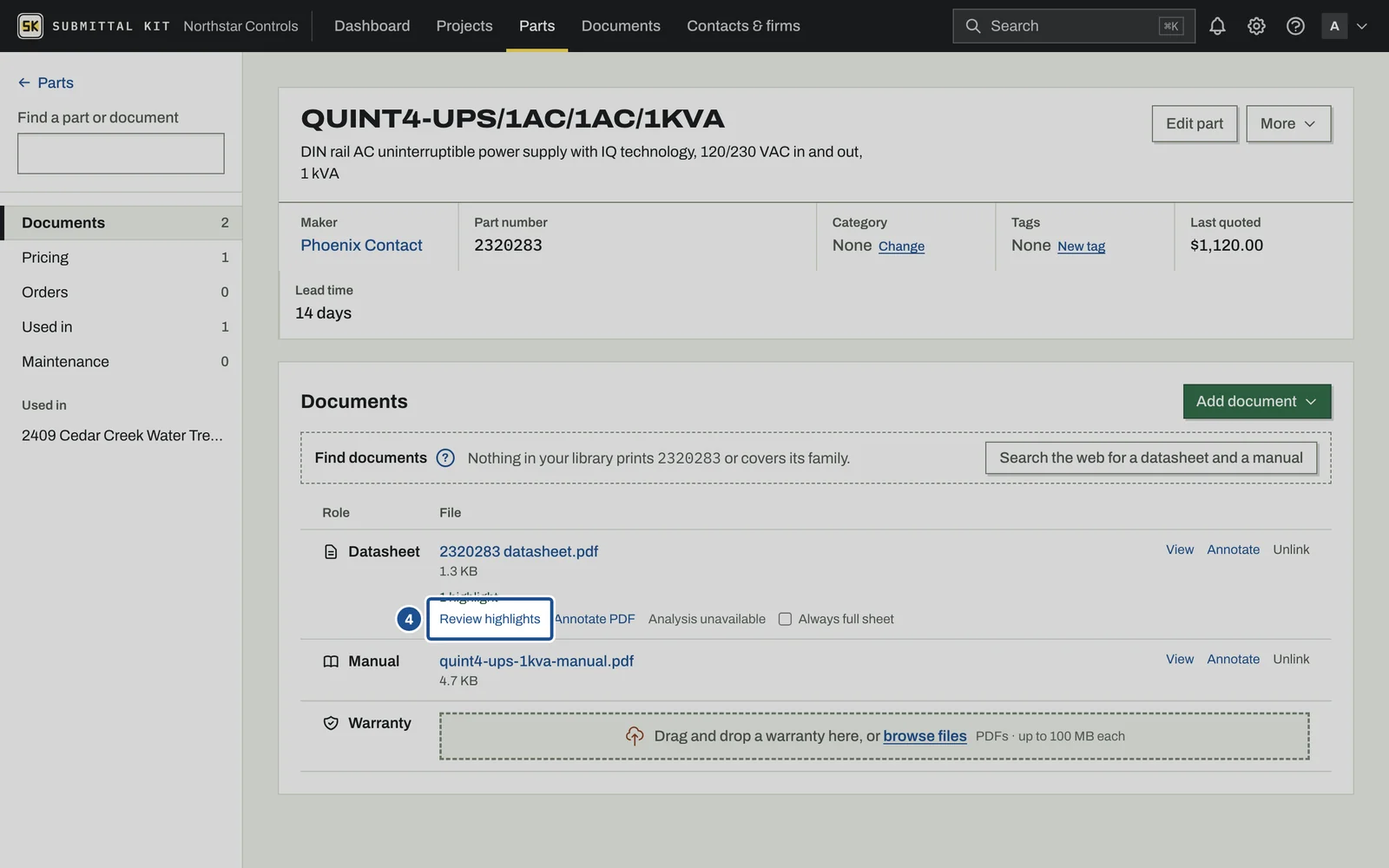This screenshot has width=1389, height=868.
Task: Open Phoenix Contact maker link
Action: [361, 245]
